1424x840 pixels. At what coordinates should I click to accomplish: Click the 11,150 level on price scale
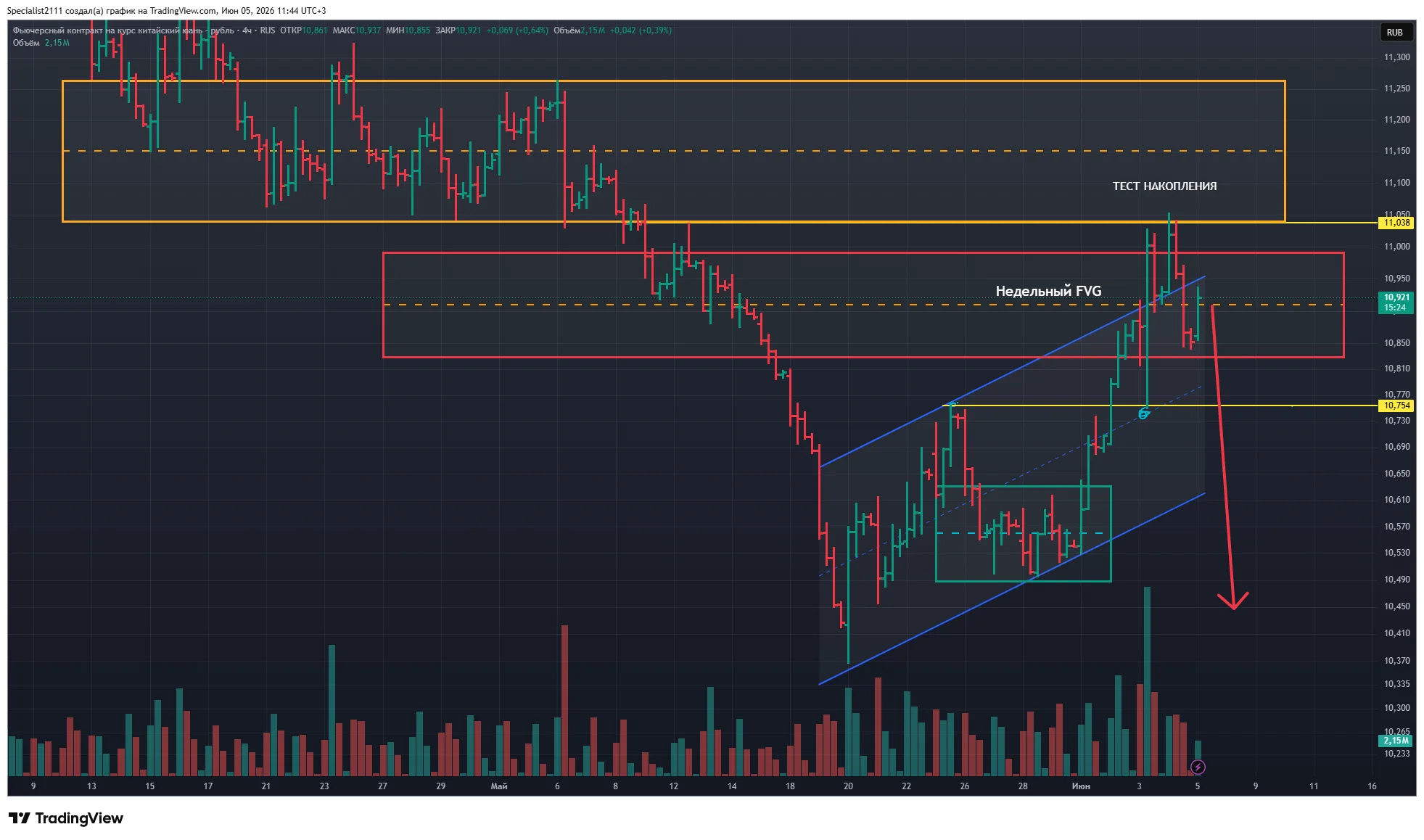click(x=1396, y=151)
